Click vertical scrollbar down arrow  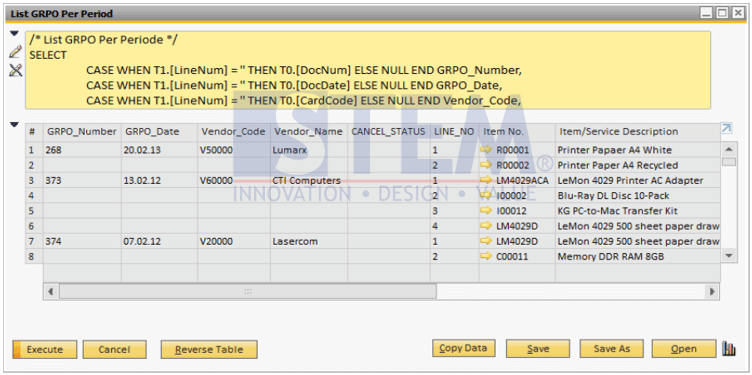(729, 256)
